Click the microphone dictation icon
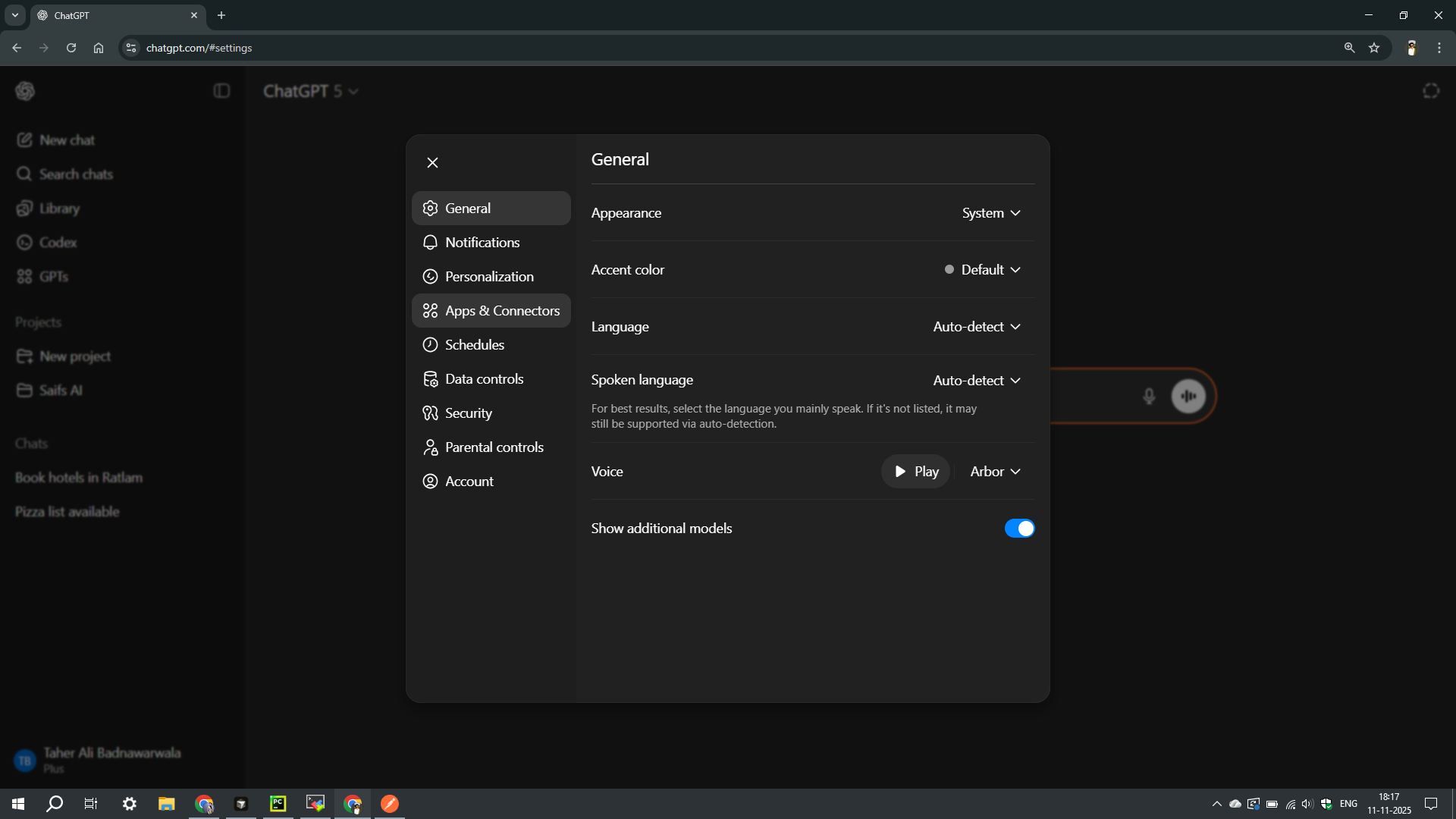 1149,396
